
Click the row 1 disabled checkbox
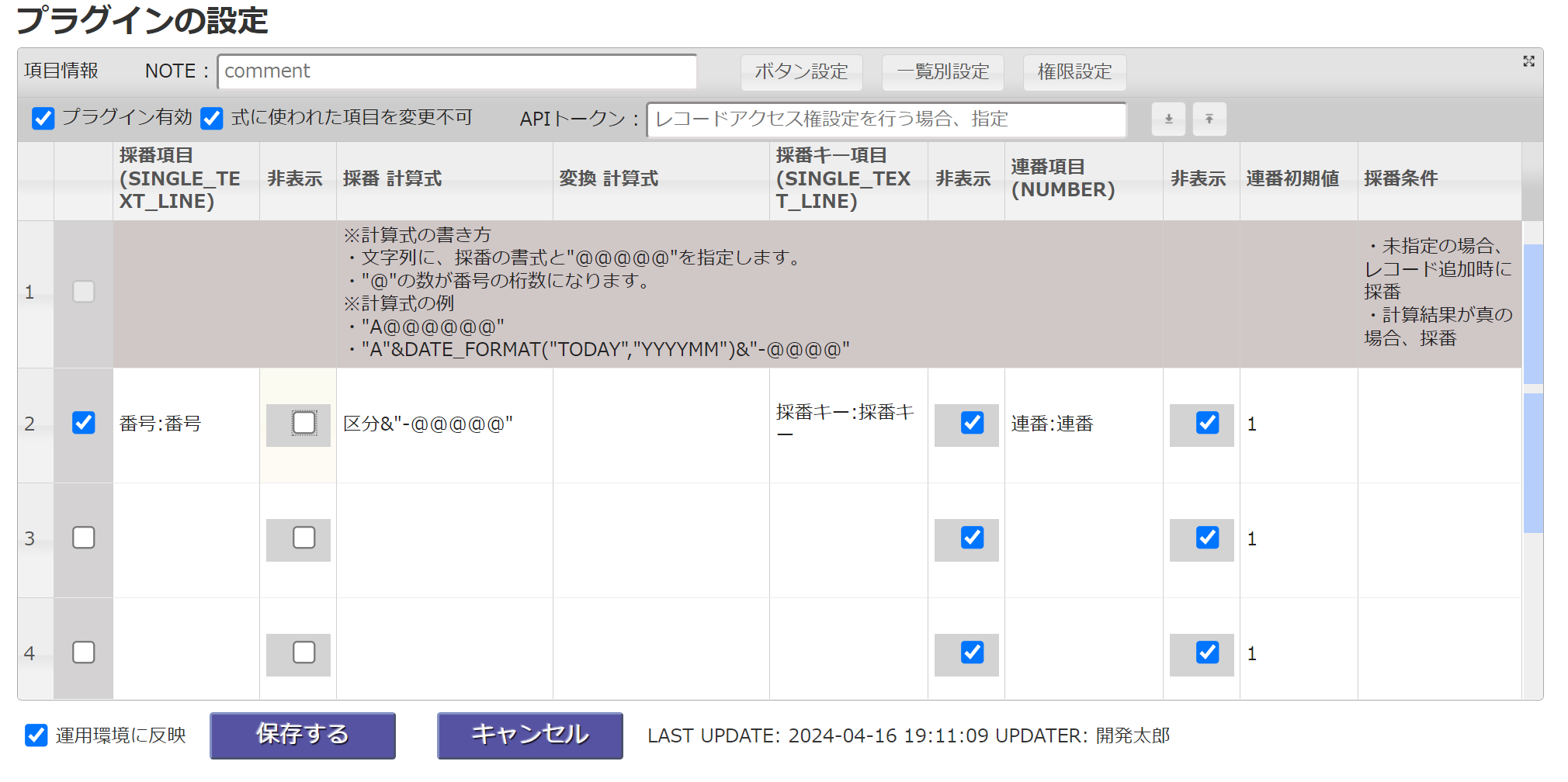(84, 292)
